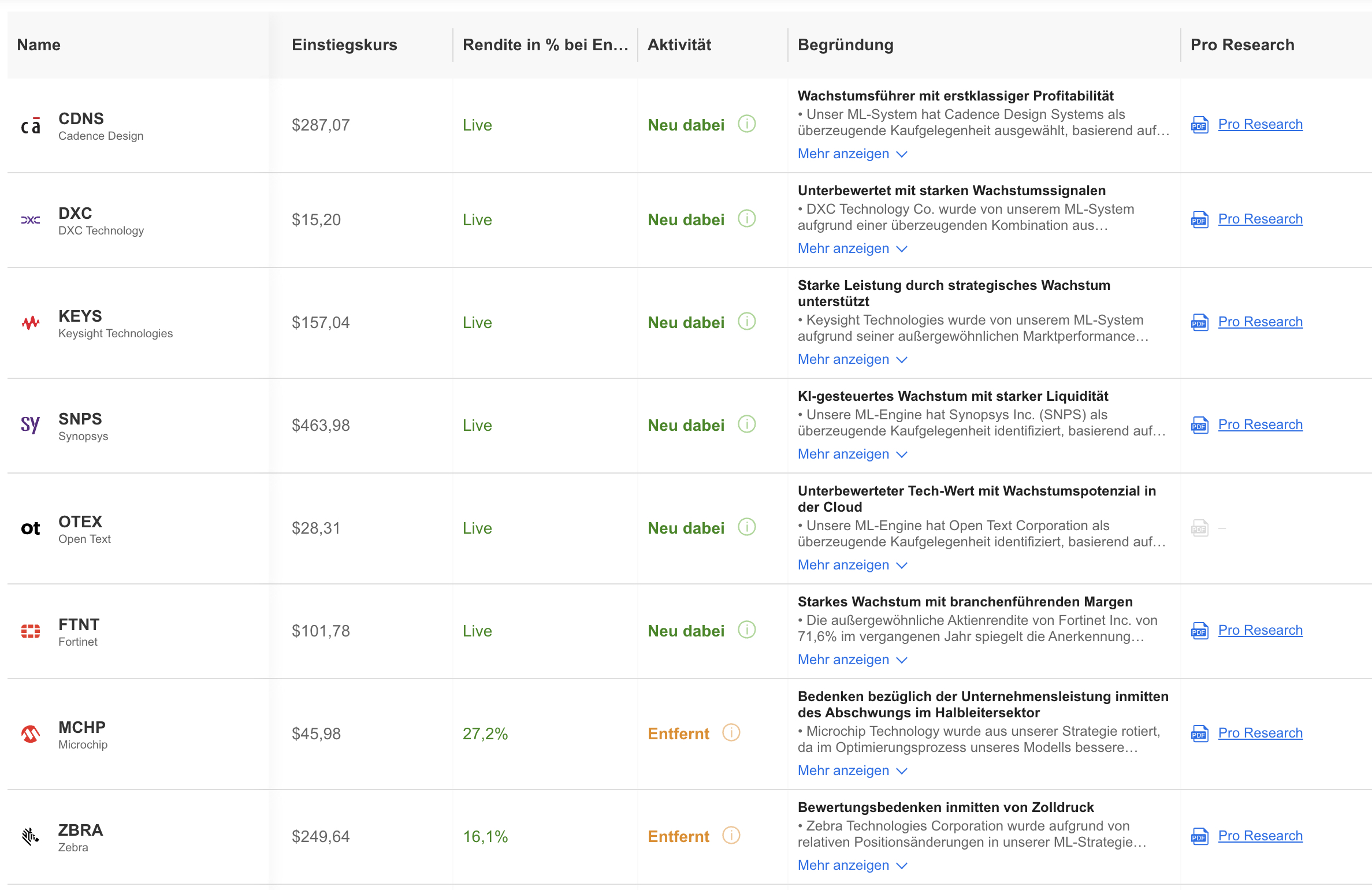This screenshot has width=1372, height=890.
Task: Expand 'Mehr anzeigen' for Cadence Design
Action: point(853,154)
